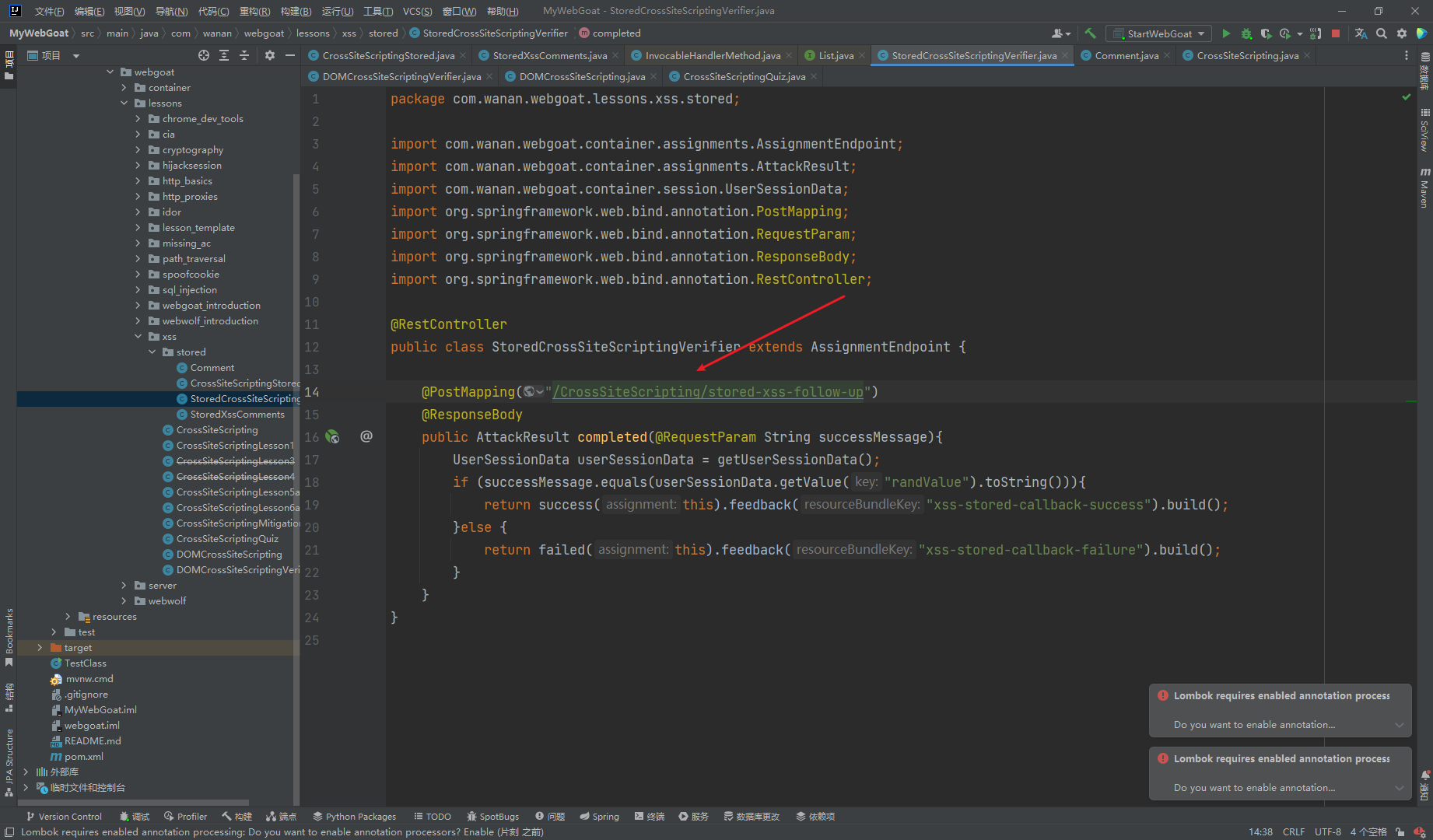Click the Project tree horizontal scrollbar
The image size is (1433, 840).
pos(132,802)
